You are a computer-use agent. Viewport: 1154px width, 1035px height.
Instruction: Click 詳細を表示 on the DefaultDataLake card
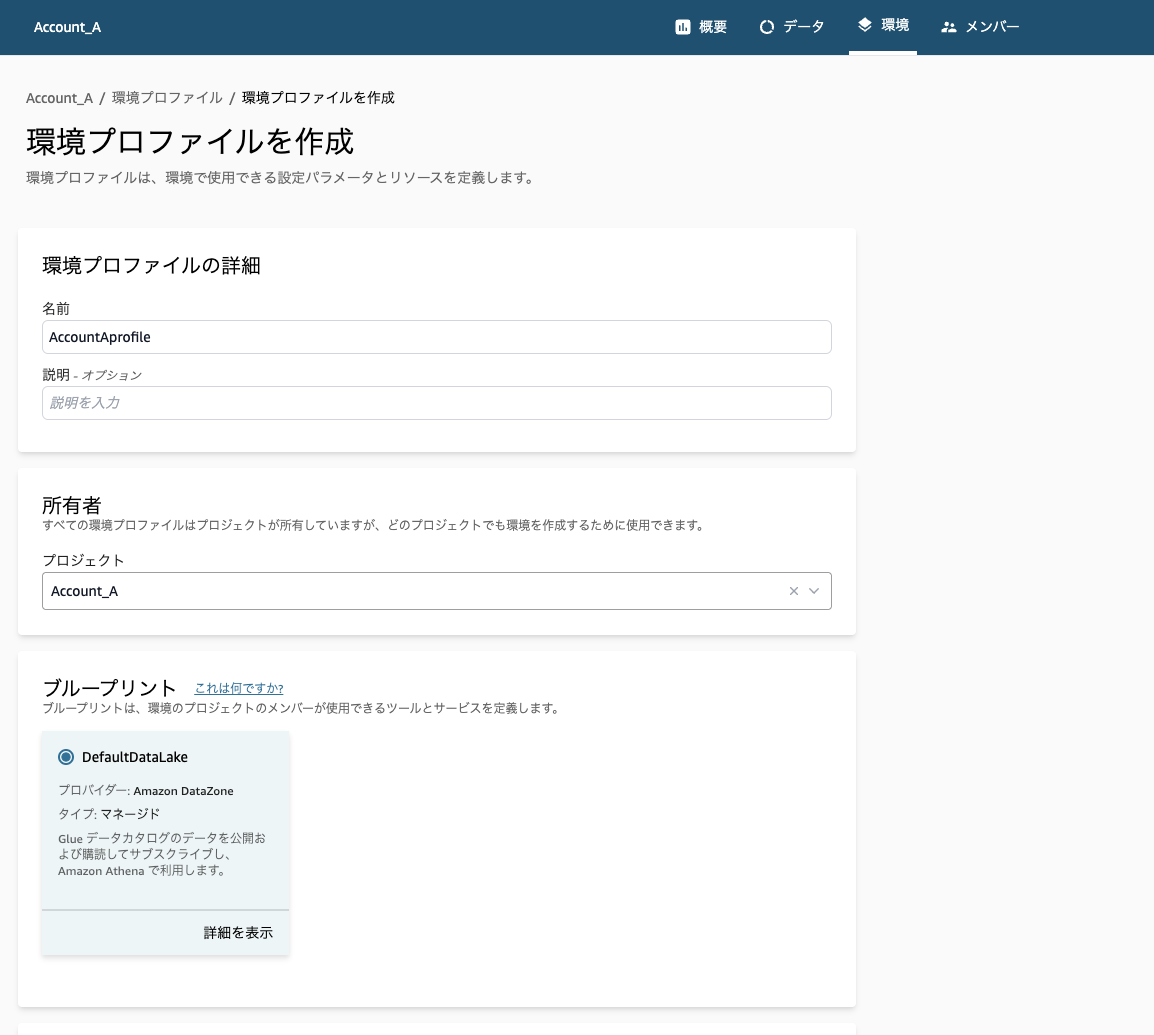click(236, 932)
